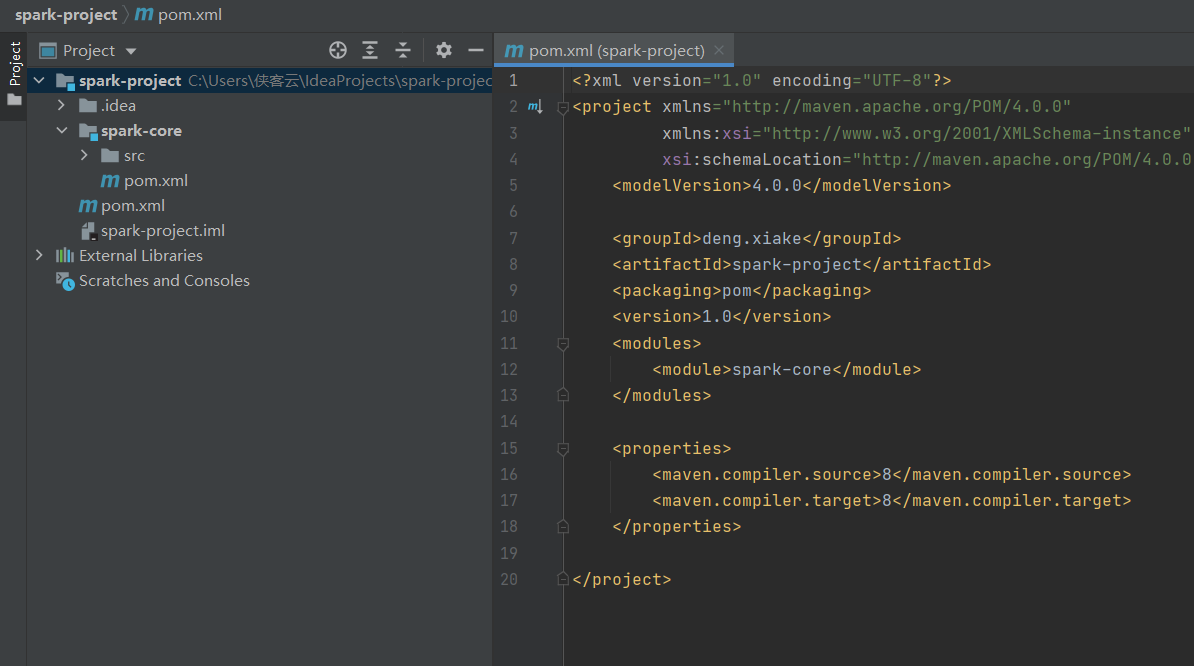The height and width of the screenshot is (666, 1194).
Task: Click the src folder icon
Action: point(110,155)
